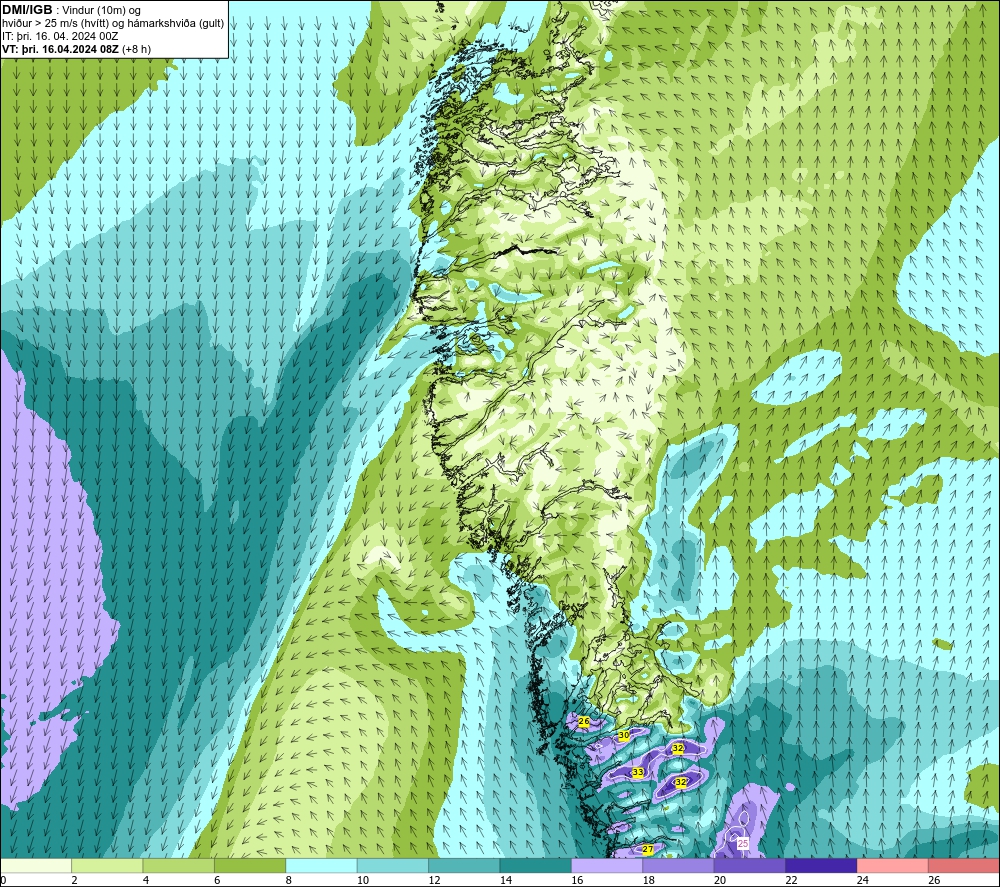This screenshot has height=887, width=1000.
Task: Click the 32 gust label nearest the 30 label
Action: pos(678,748)
